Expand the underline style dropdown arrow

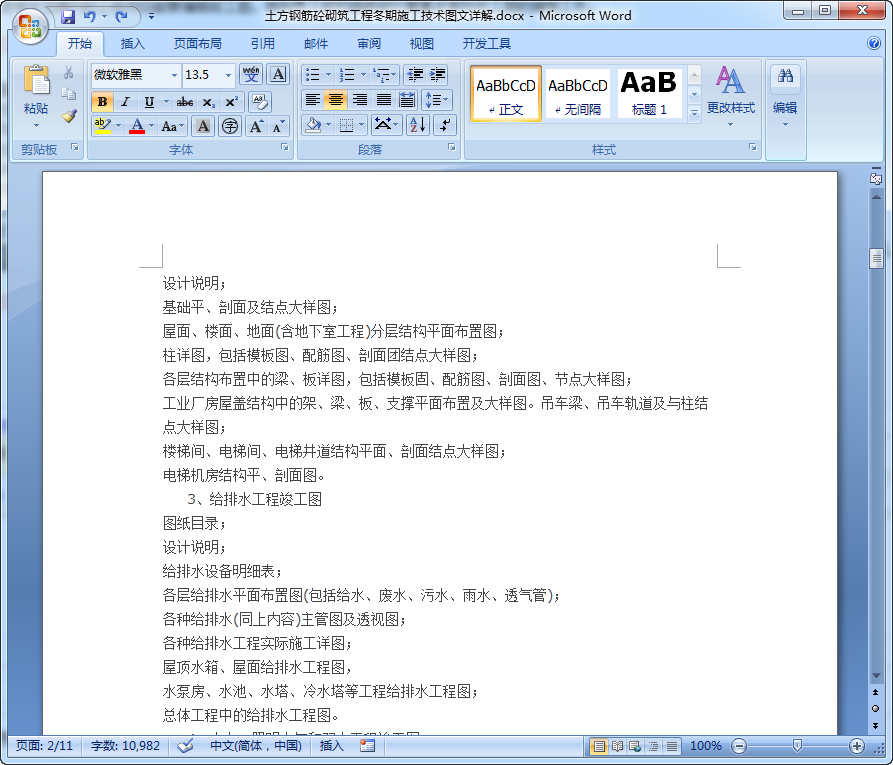point(166,102)
